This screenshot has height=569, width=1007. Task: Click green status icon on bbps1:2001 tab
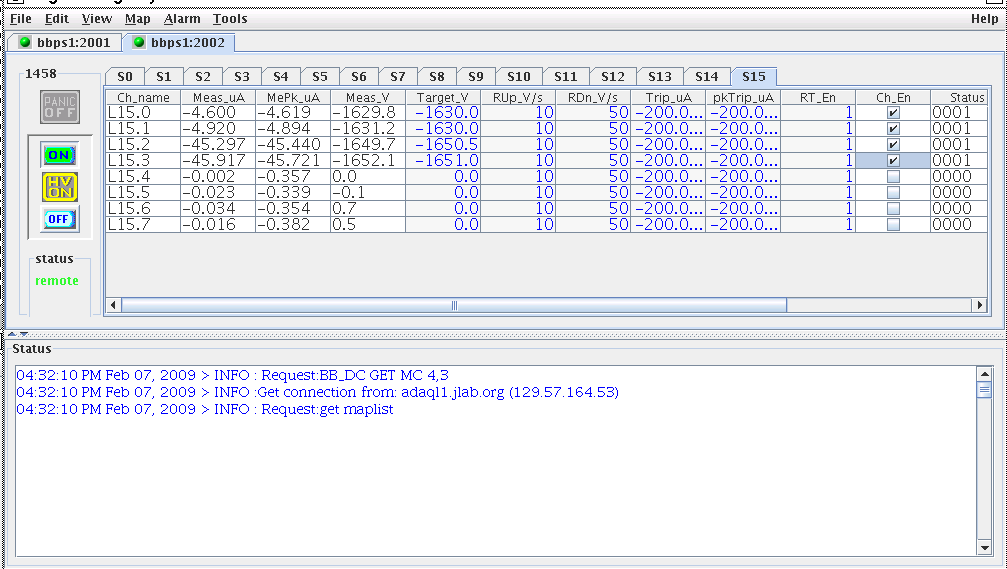click(x=25, y=42)
